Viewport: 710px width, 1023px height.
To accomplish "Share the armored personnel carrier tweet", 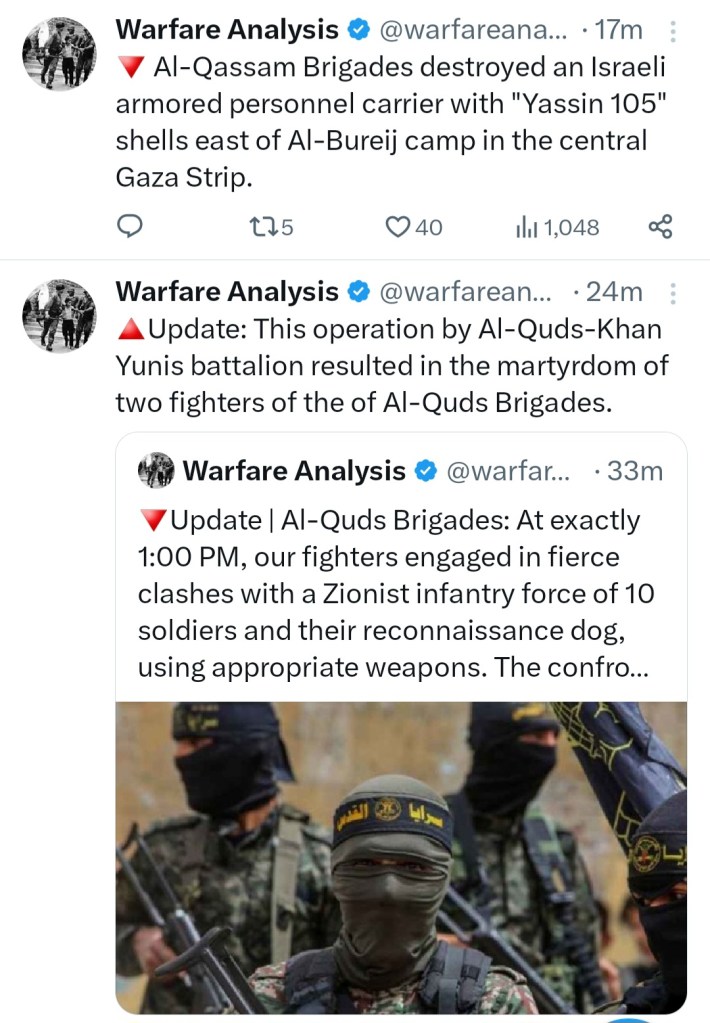I will [660, 228].
